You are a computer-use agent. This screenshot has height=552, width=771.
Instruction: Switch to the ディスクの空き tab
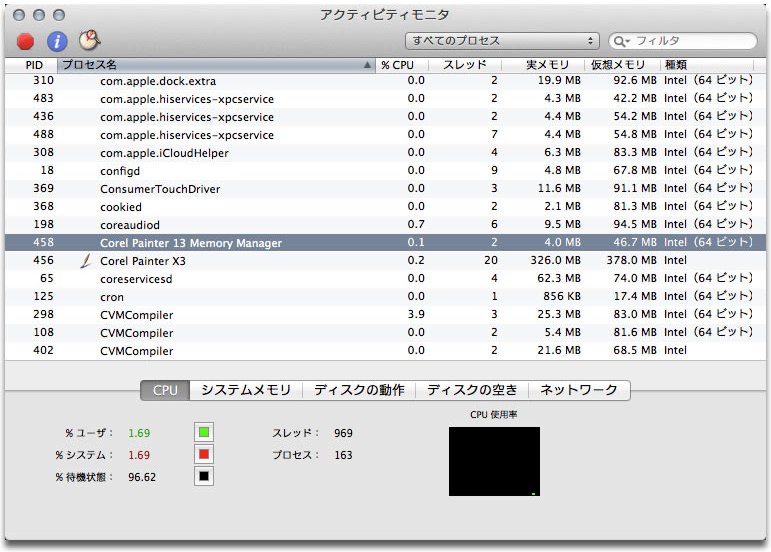click(472, 390)
